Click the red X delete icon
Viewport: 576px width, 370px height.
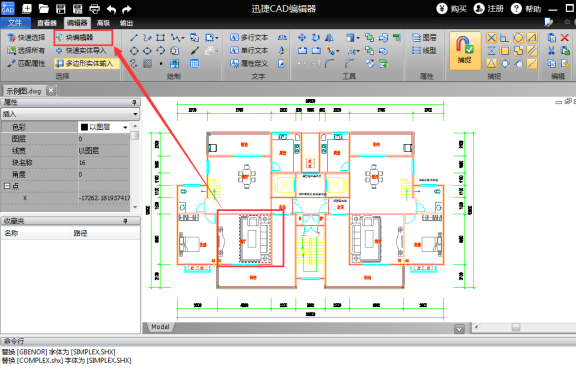coord(565,37)
